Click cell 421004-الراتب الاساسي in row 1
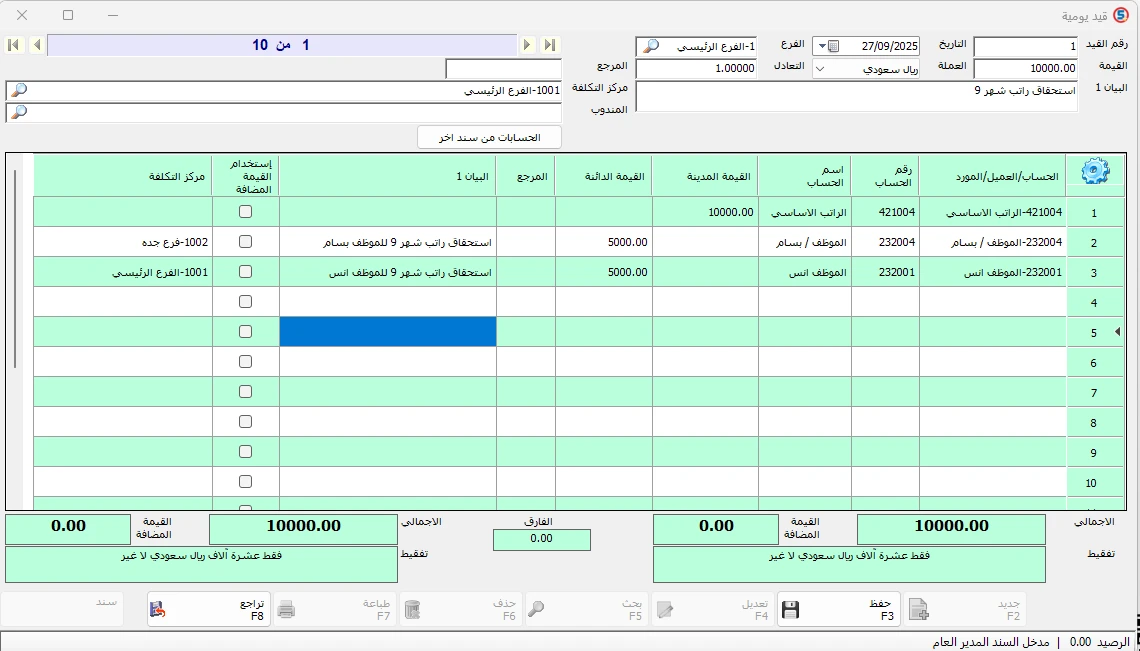The image size is (1140, 651). (993, 212)
